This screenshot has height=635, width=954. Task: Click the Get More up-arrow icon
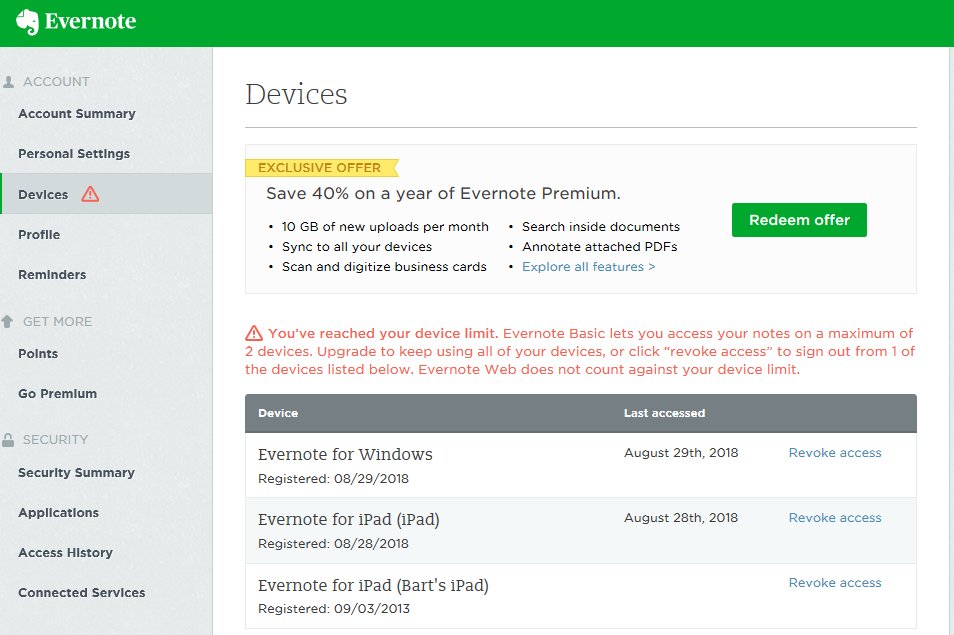(x=7, y=321)
